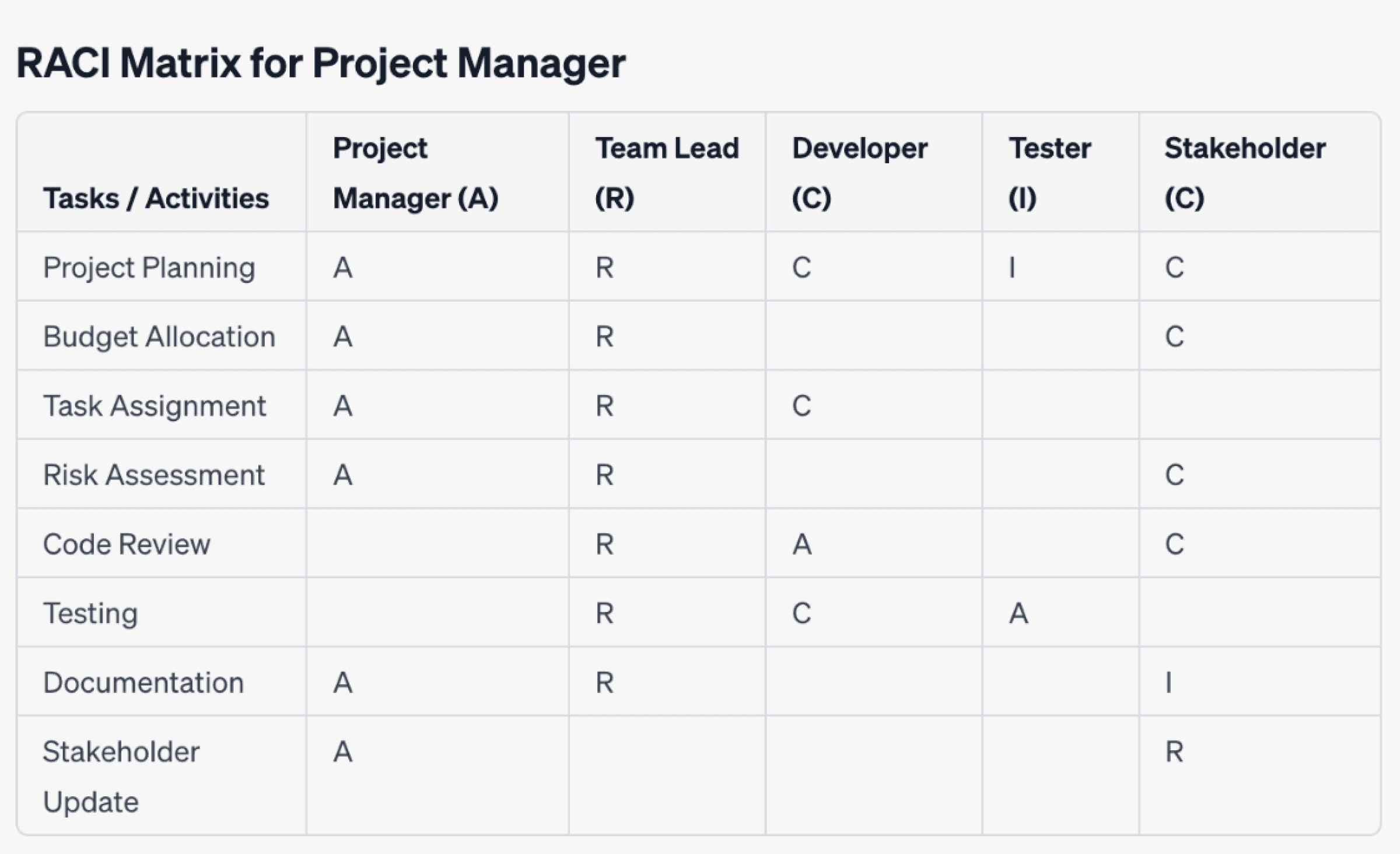Select the Developer (C) column header

[x=859, y=173]
